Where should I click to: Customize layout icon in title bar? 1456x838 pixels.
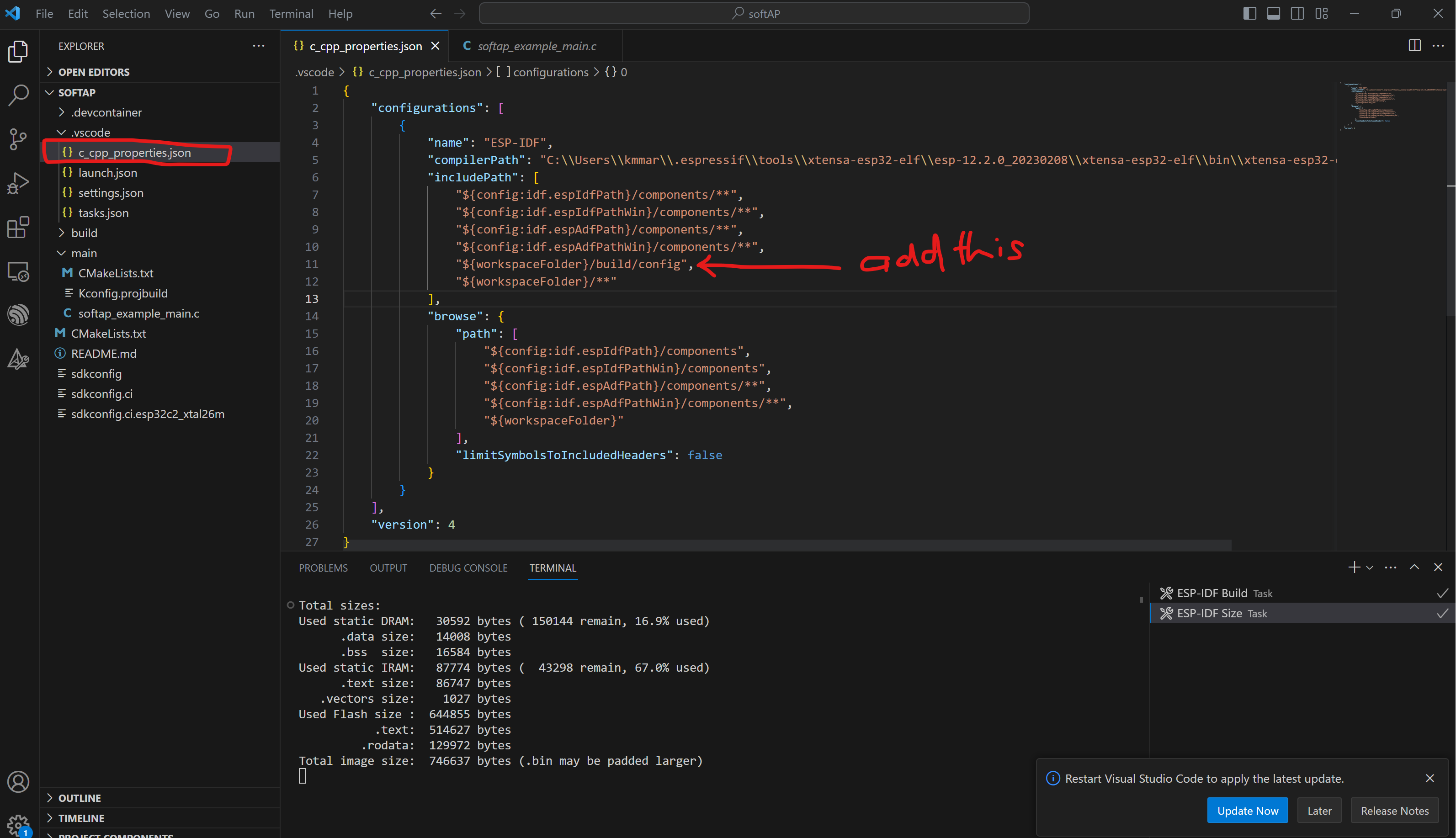point(1321,13)
